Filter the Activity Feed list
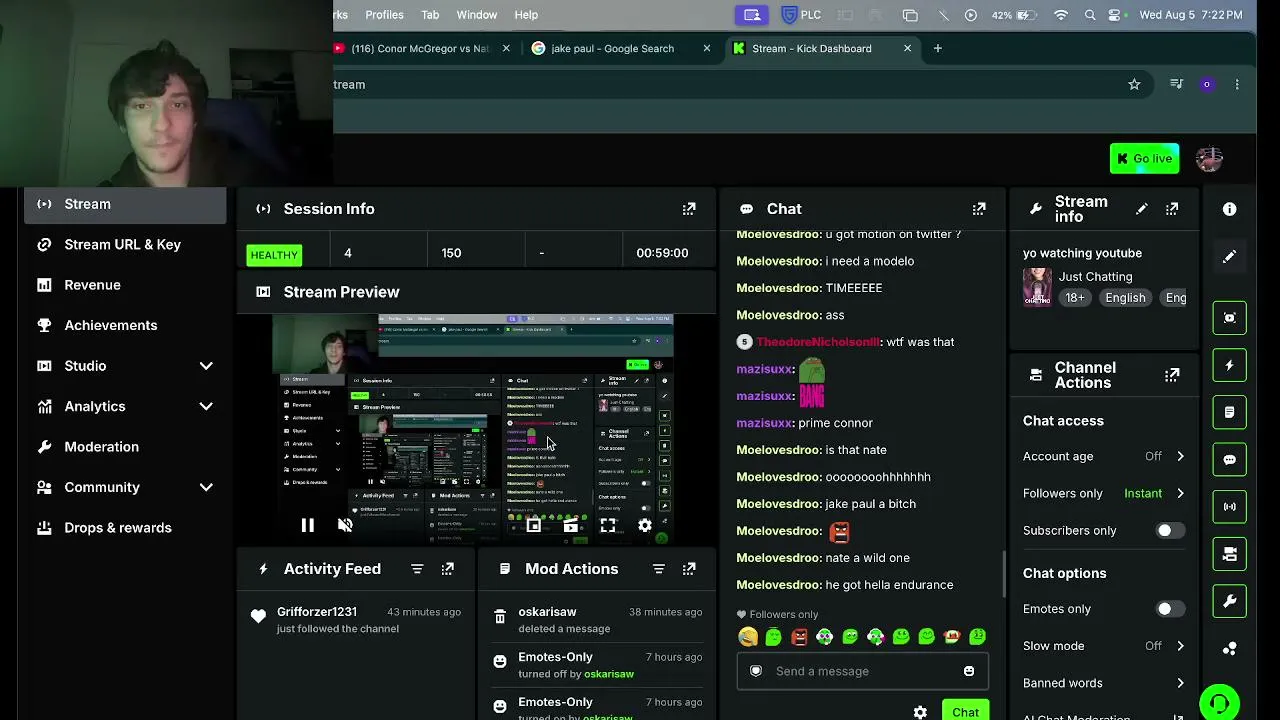 [x=417, y=569]
